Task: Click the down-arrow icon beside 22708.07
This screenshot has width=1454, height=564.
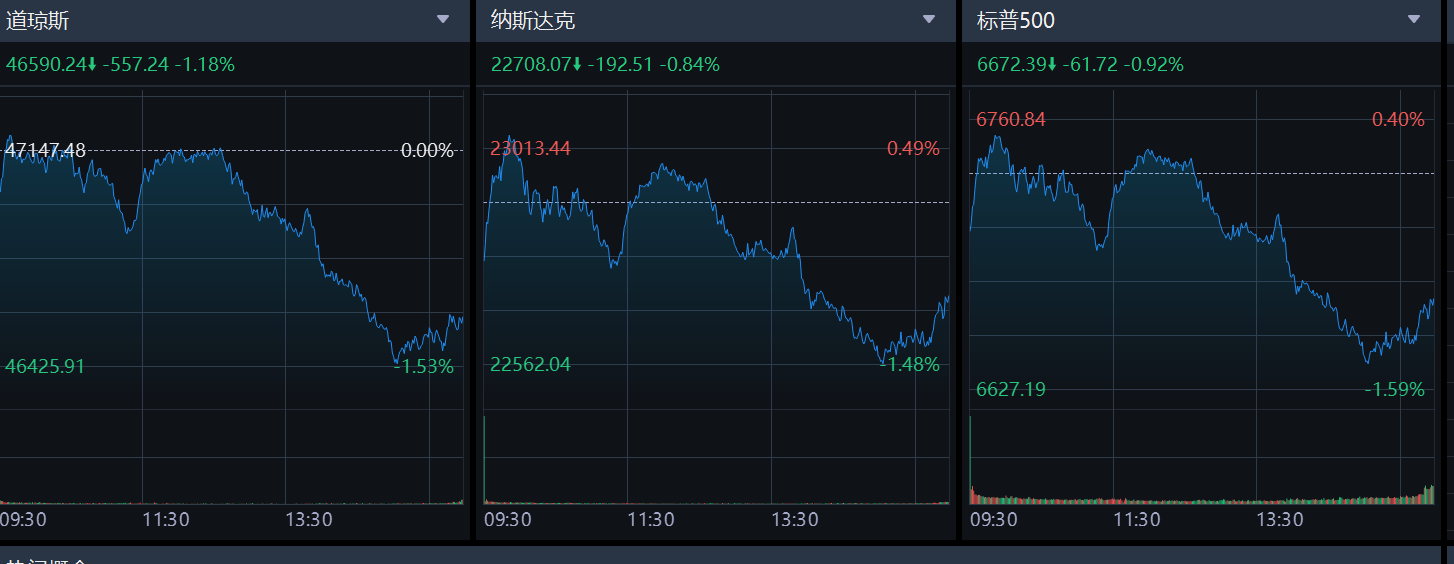Action: (577, 66)
